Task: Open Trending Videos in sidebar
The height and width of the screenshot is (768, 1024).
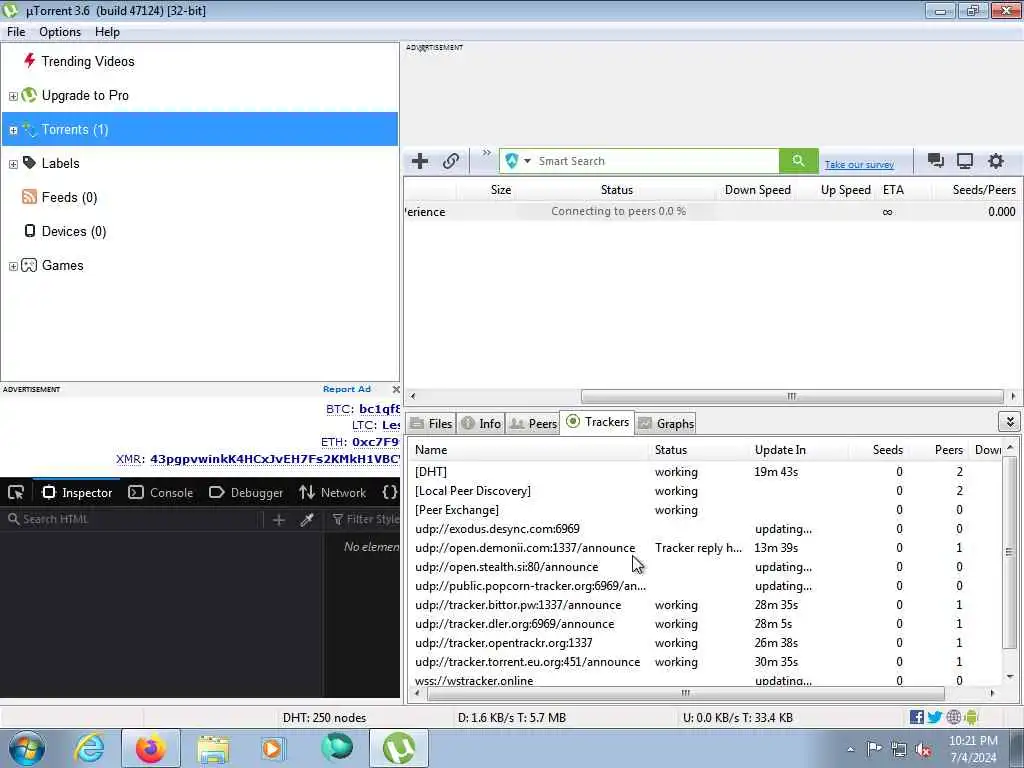Action: point(88,61)
